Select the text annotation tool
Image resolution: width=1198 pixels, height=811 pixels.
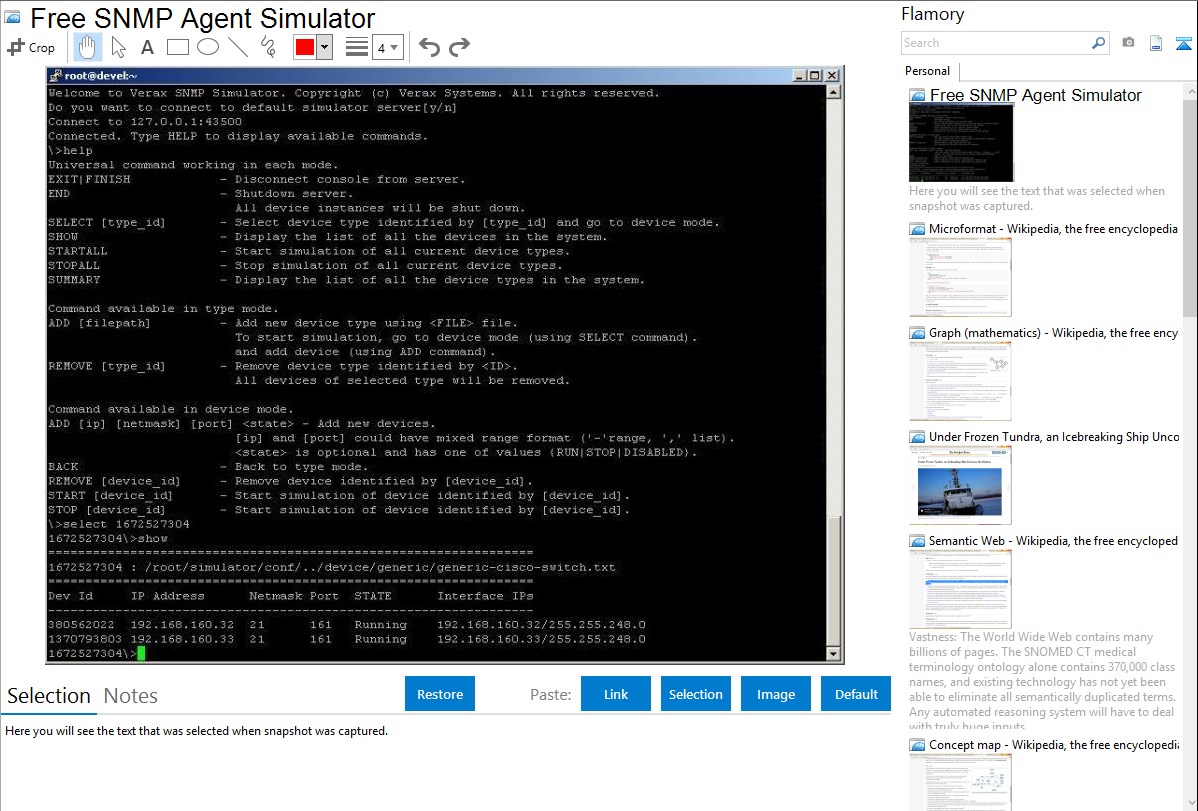(x=147, y=47)
